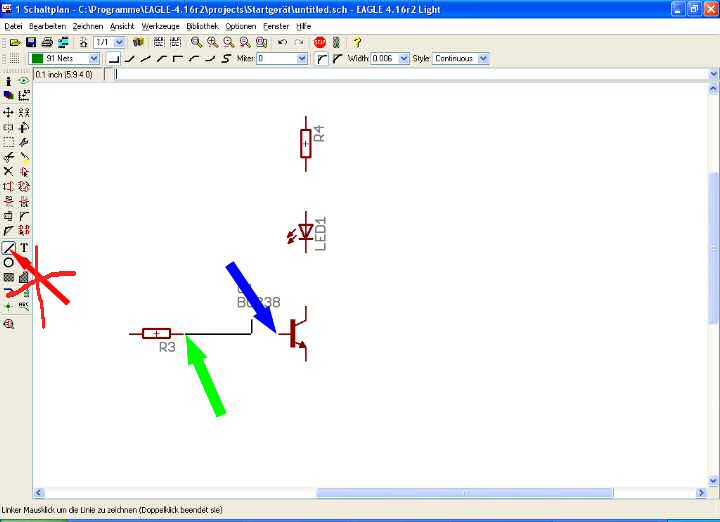Viewport: 720px width, 522px height.
Task: Click the Zoom to fit button
Action: point(196,43)
